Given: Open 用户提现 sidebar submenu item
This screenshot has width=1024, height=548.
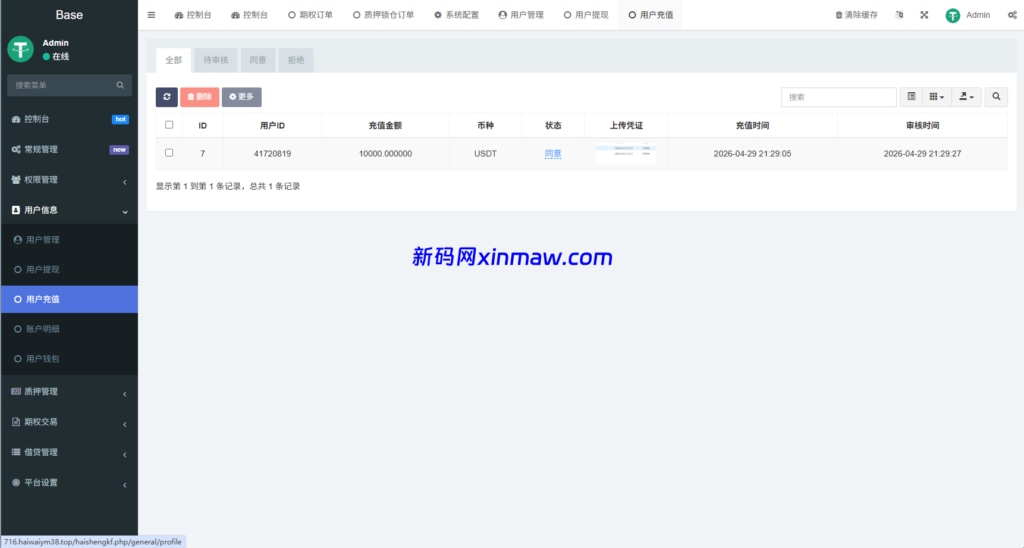Looking at the screenshot, I should tap(69, 269).
